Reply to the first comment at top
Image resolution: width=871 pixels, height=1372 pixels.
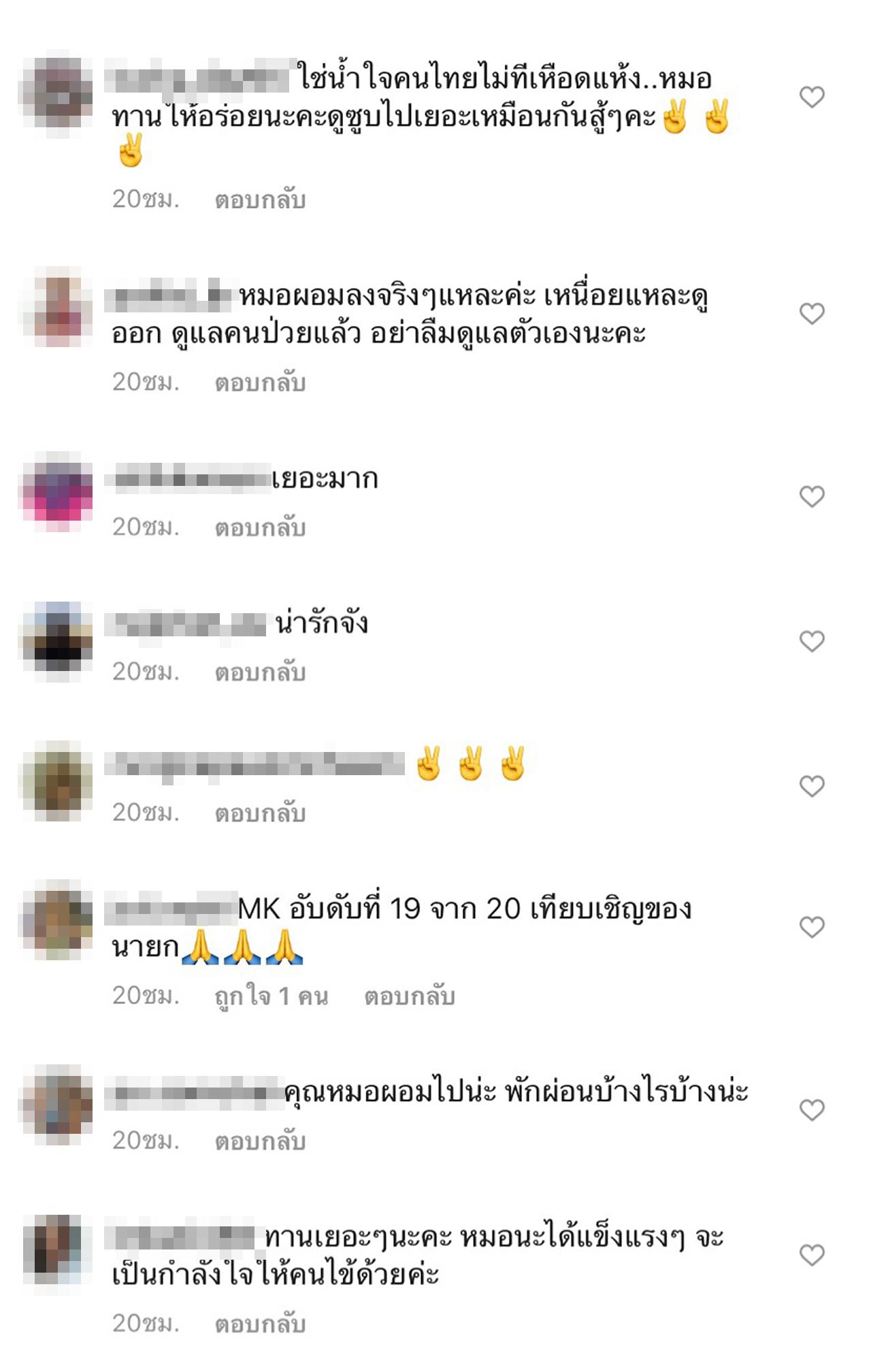(x=260, y=199)
